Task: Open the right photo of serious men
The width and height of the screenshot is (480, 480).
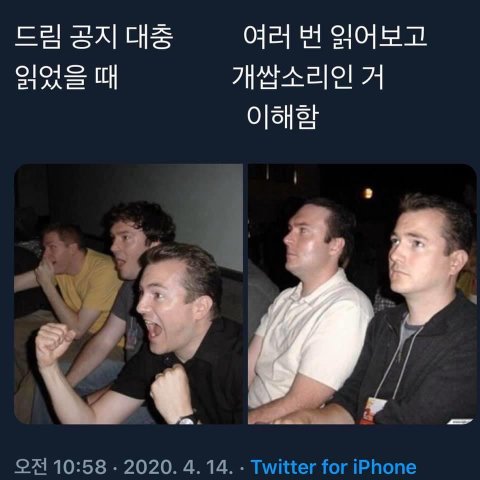Action: pyautogui.click(x=362, y=294)
